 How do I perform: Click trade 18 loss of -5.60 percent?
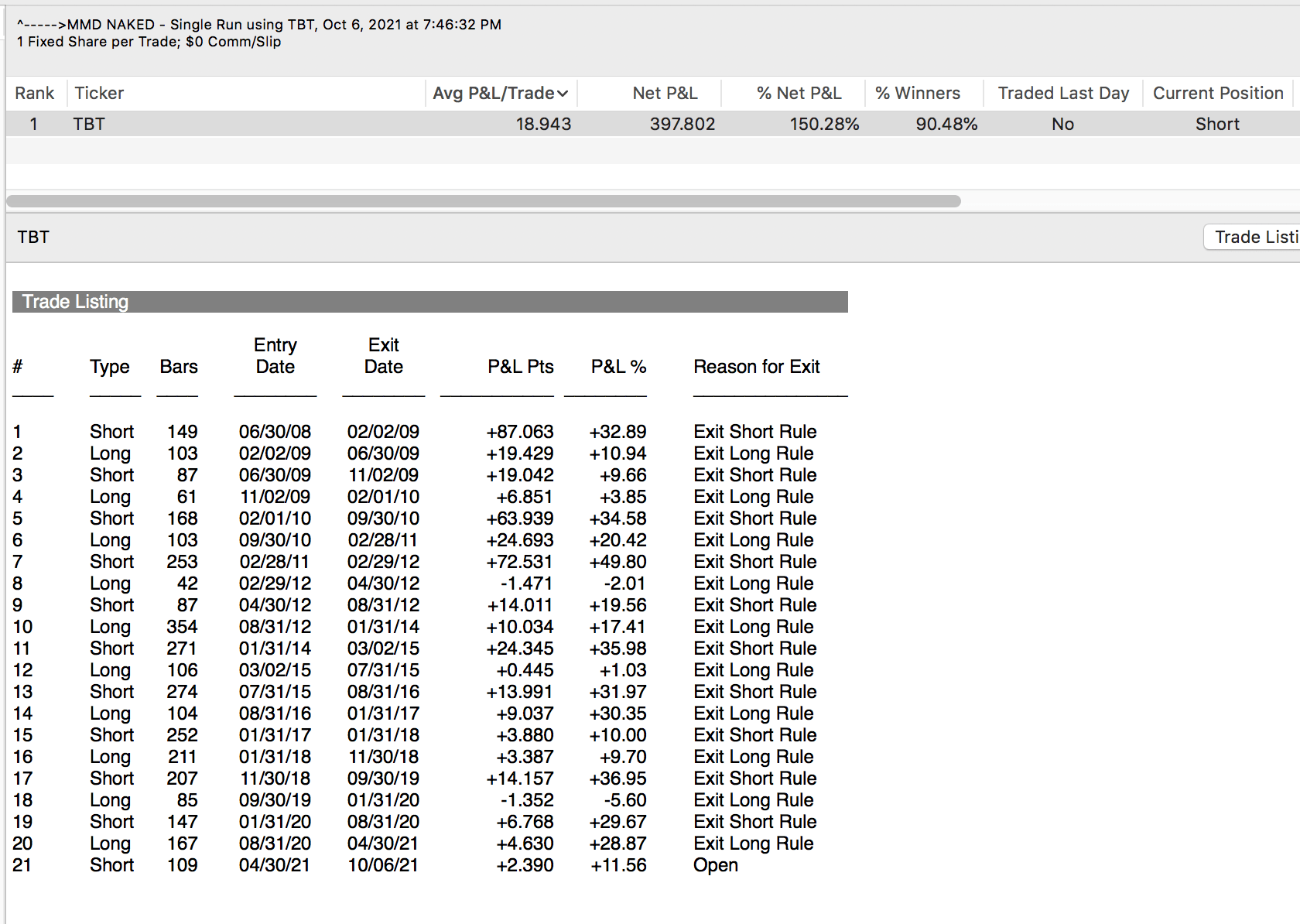pos(624,800)
